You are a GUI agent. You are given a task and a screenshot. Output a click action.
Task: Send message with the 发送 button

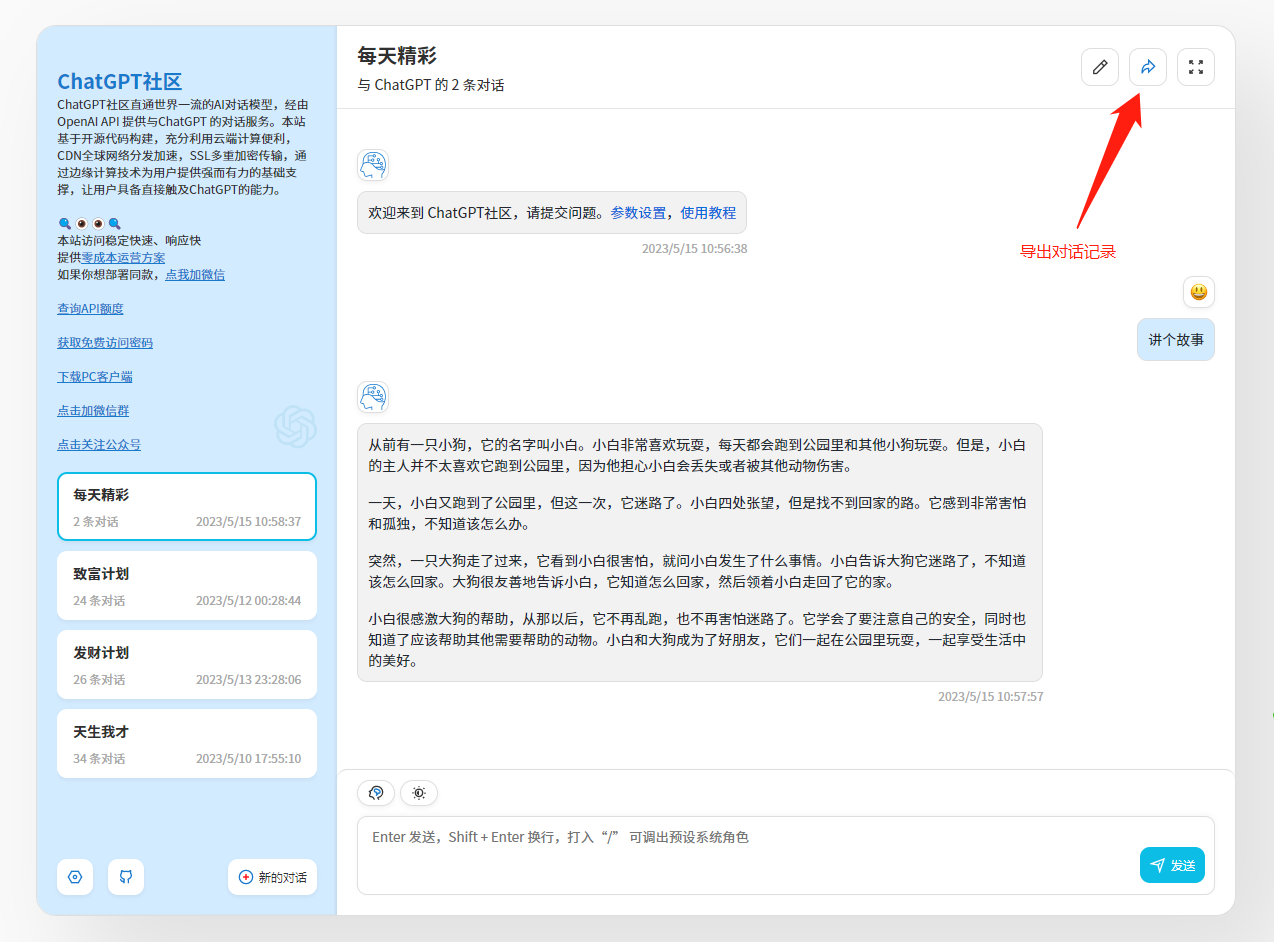(x=1172, y=865)
